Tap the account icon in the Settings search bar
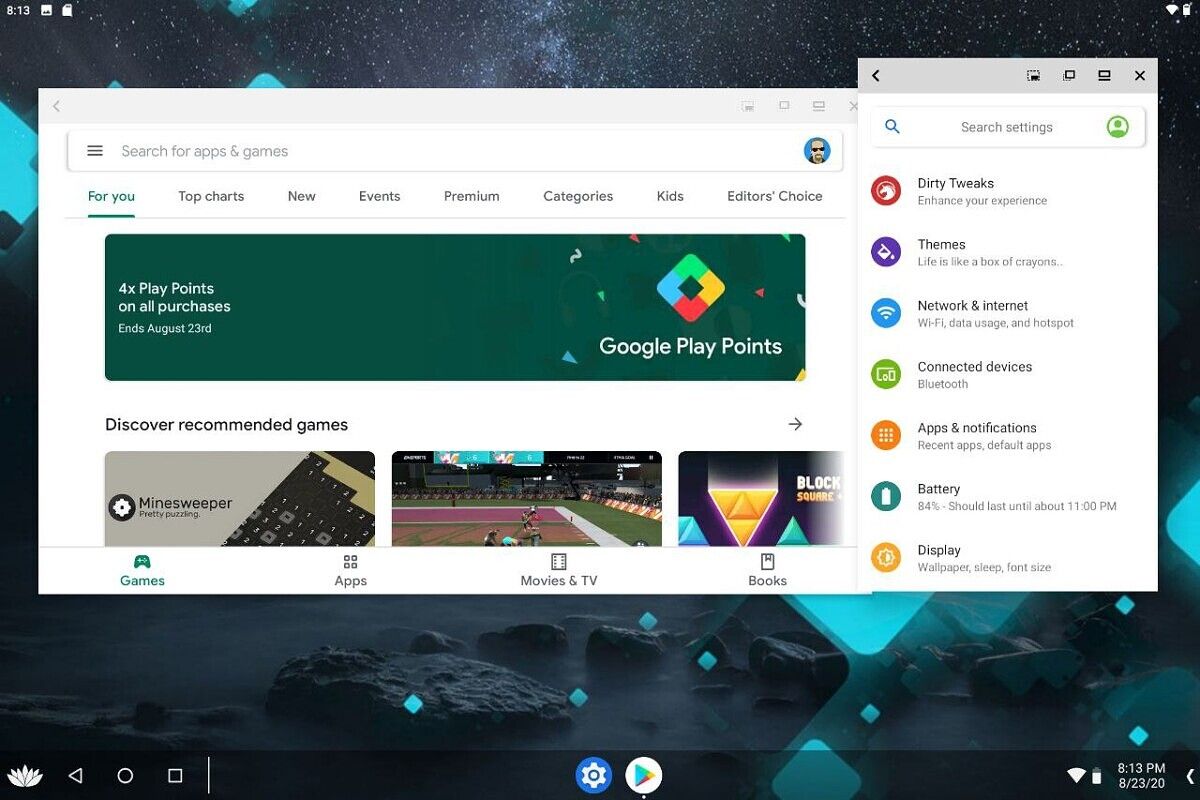 tap(1117, 127)
